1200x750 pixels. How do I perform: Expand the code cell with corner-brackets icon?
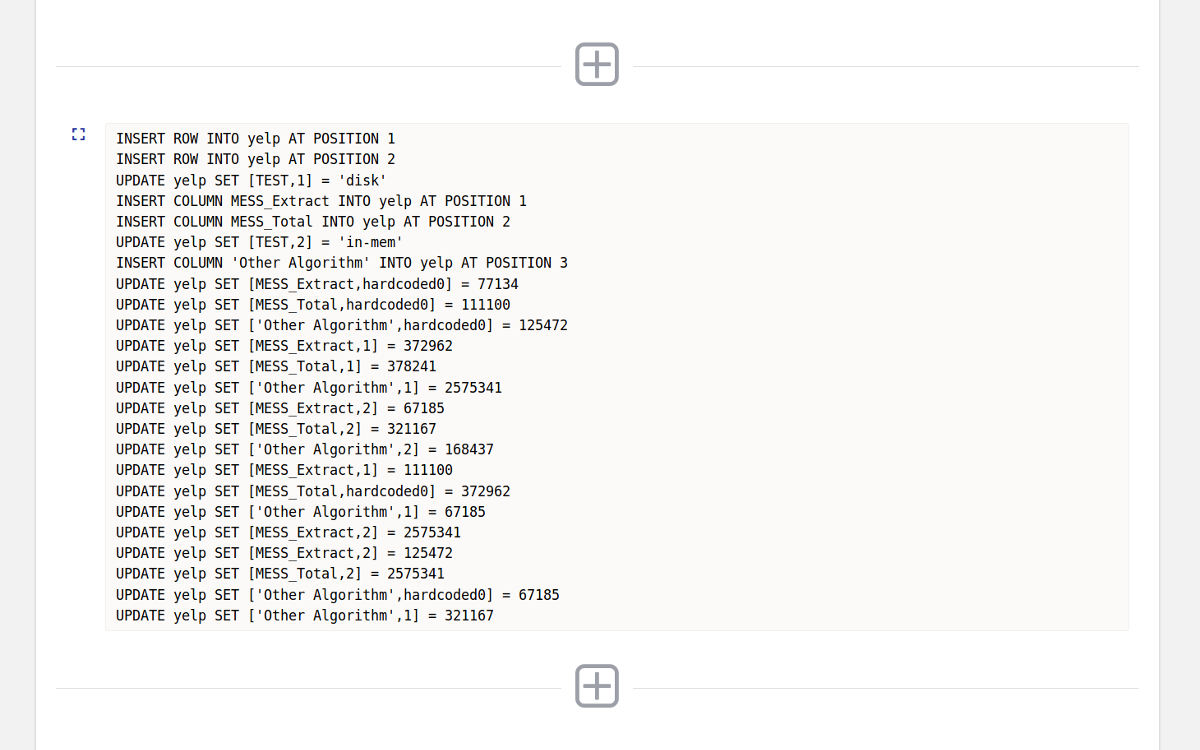click(79, 134)
